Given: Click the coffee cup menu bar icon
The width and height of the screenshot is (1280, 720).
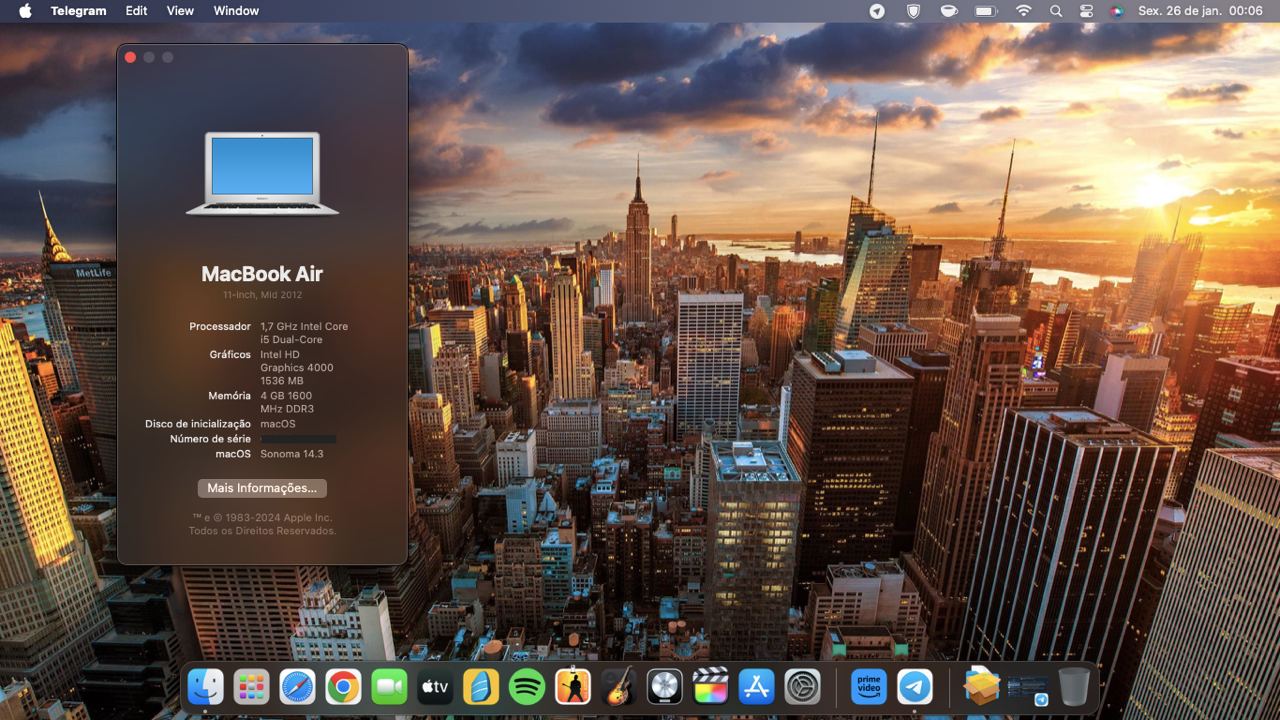Looking at the screenshot, I should 949,11.
